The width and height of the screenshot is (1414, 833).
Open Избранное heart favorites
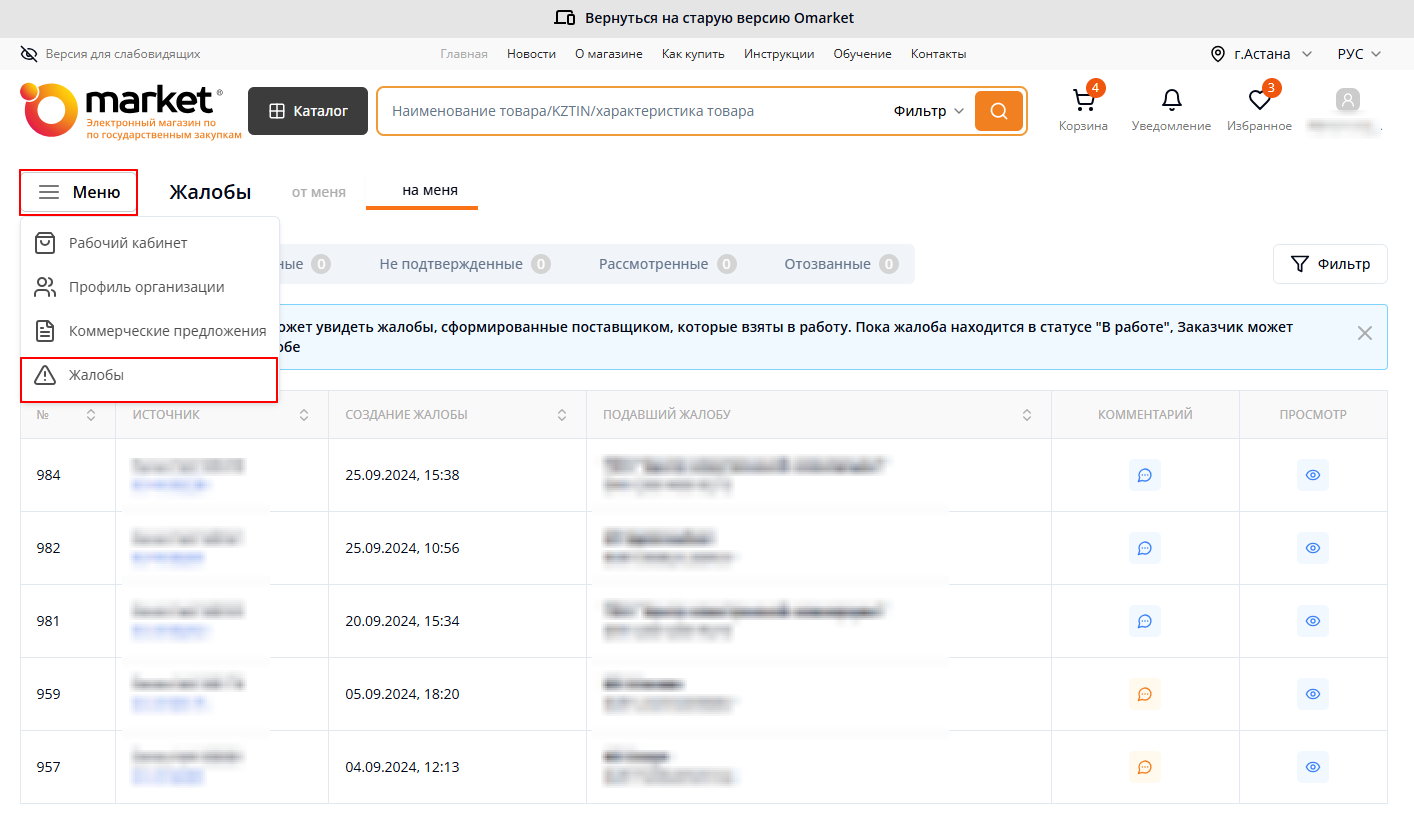1259,109
